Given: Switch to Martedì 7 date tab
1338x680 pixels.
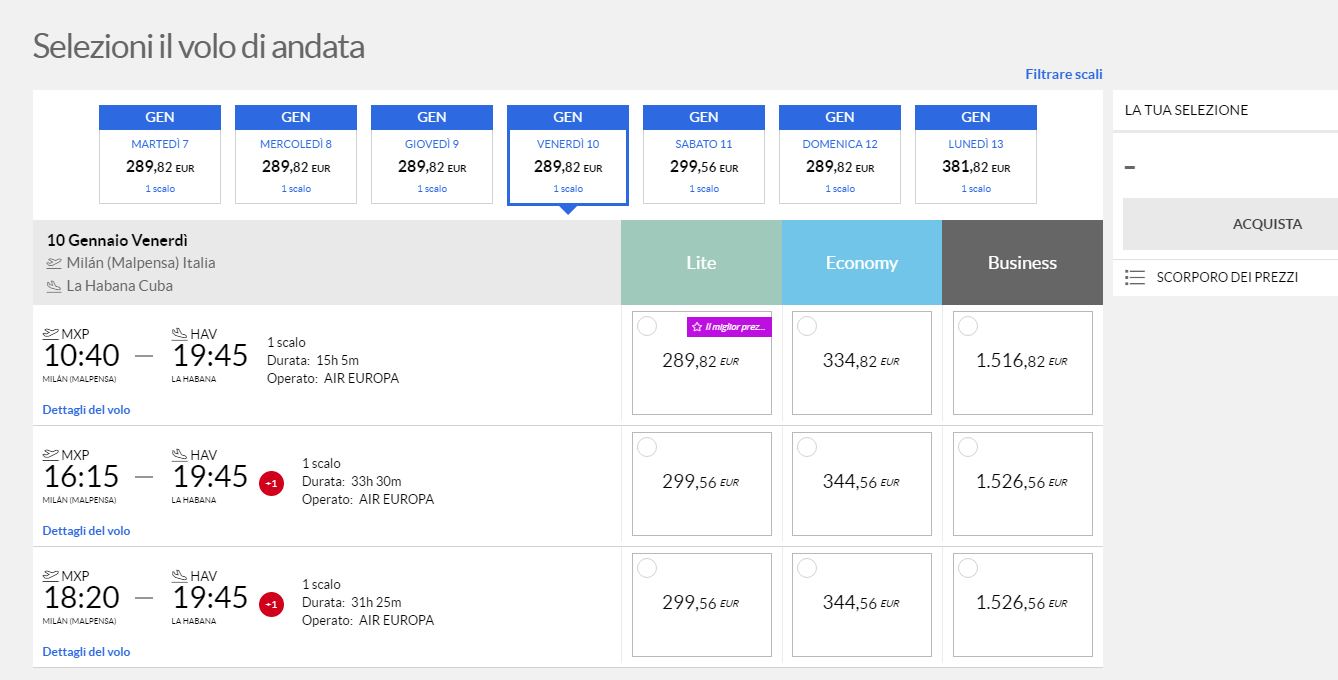Looking at the screenshot, I should [x=160, y=155].
